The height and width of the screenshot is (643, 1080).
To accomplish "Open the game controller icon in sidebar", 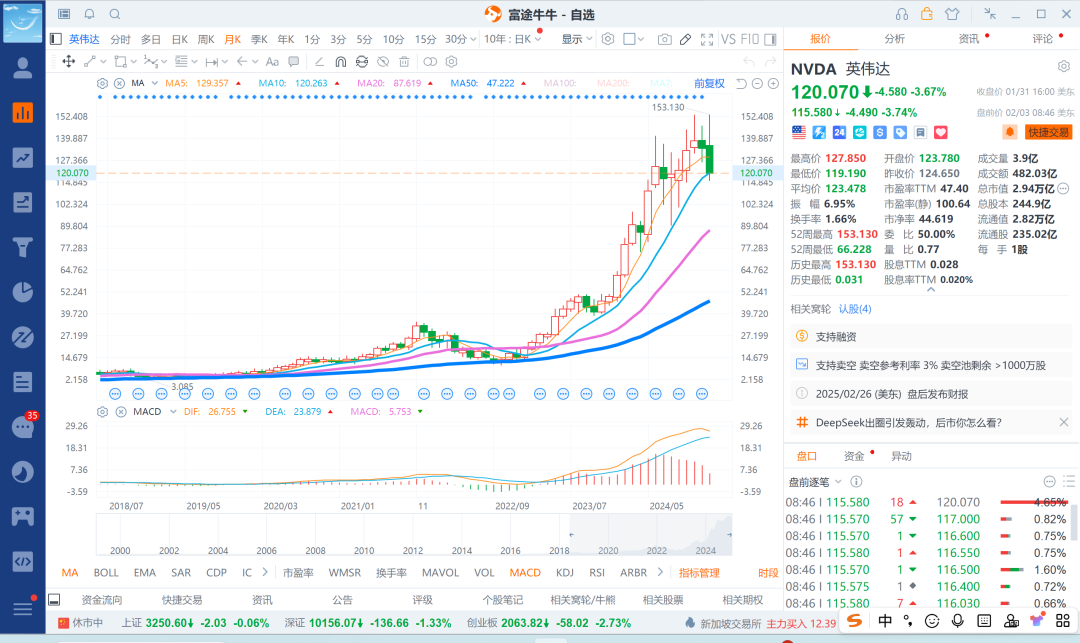I will (23, 516).
